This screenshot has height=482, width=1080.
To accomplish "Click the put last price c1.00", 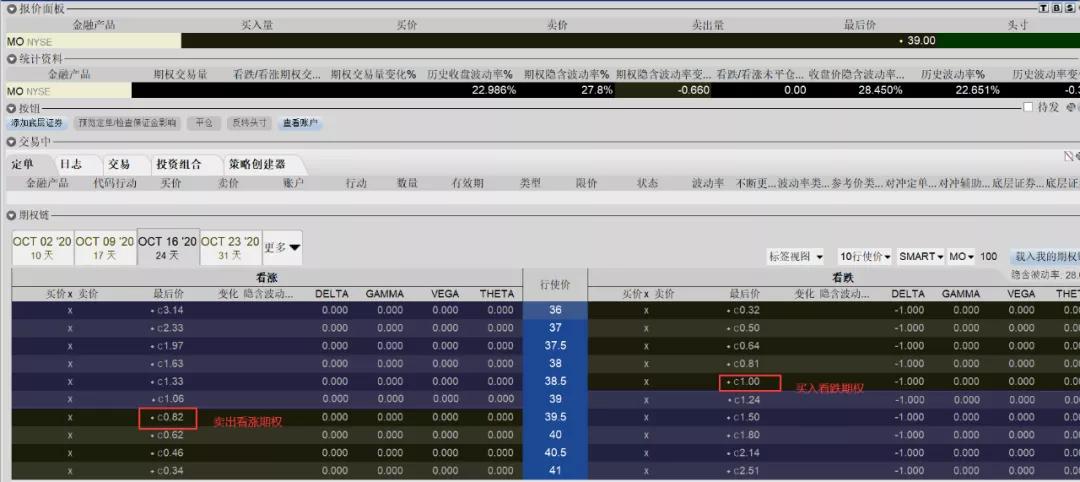I will click(x=746, y=381).
